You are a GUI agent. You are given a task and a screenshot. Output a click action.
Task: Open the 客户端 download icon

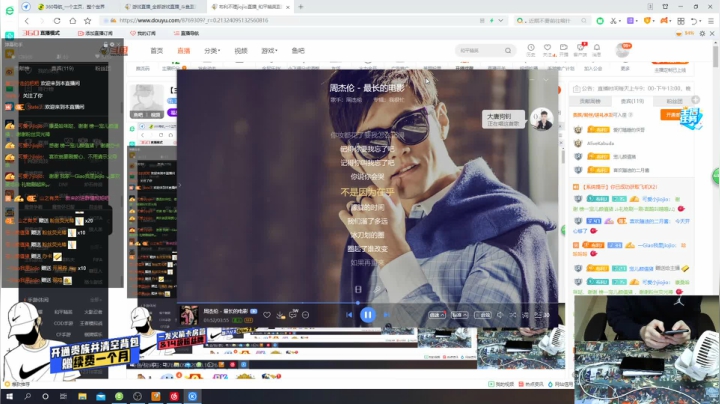click(580, 50)
